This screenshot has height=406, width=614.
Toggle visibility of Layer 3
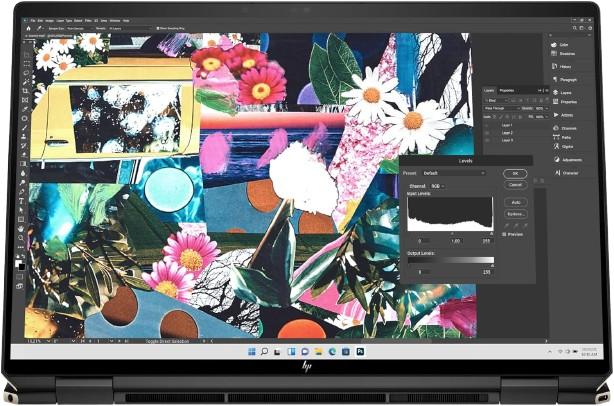pos(487,140)
